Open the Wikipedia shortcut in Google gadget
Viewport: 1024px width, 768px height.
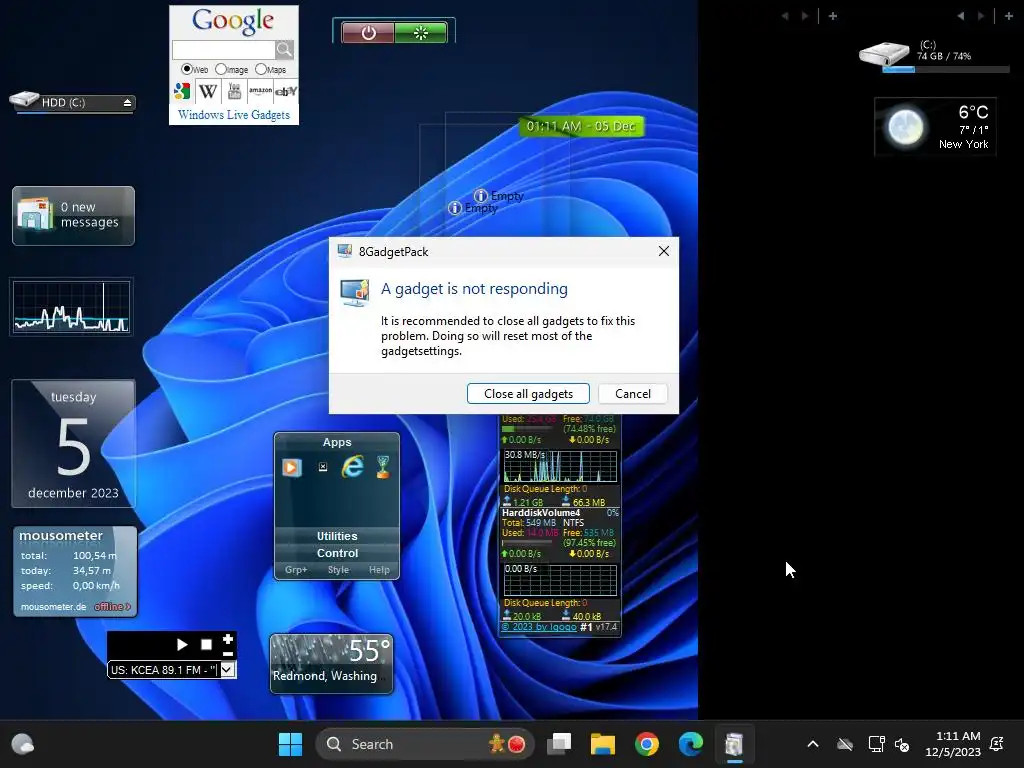208,91
